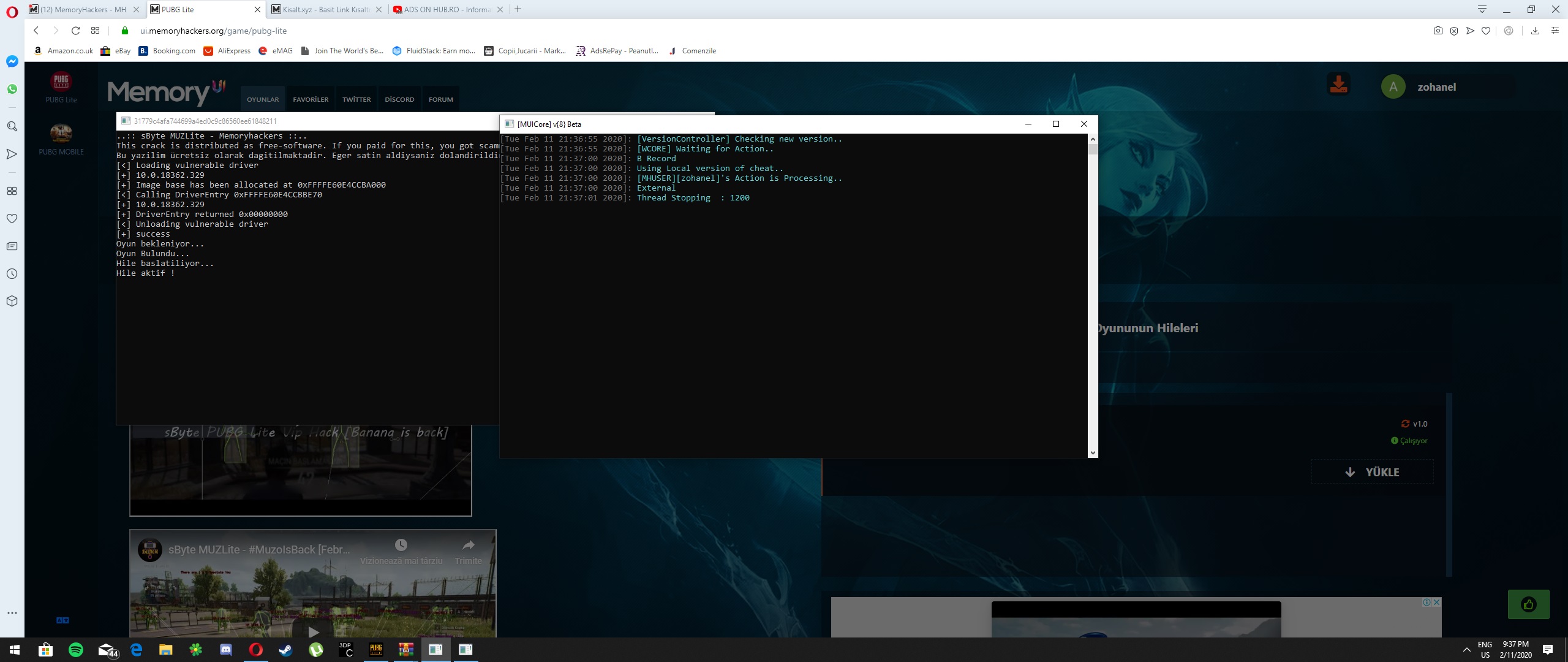
Task: Open start page tiles button
Action: tap(95, 31)
